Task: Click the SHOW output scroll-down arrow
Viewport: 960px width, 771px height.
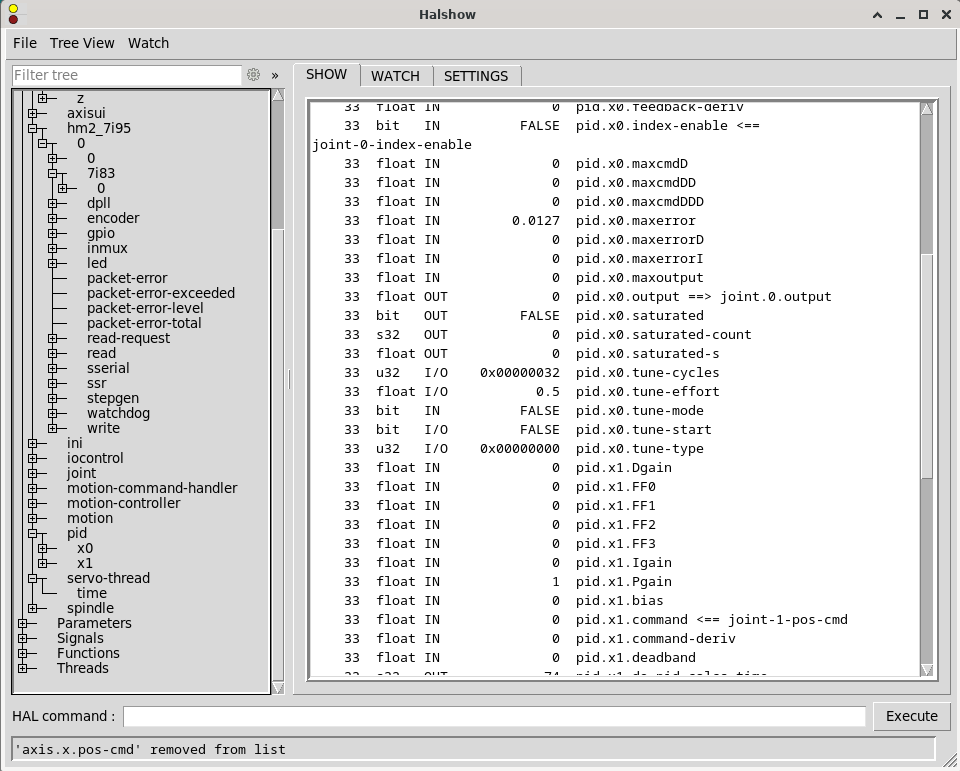Action: pos(926,670)
